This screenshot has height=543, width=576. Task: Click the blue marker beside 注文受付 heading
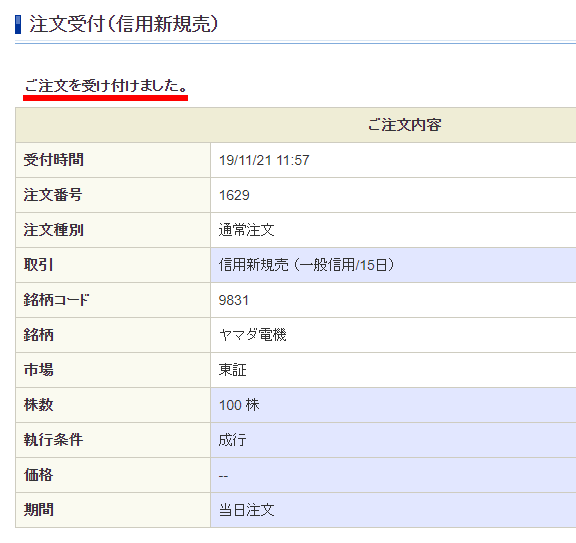[18, 24]
